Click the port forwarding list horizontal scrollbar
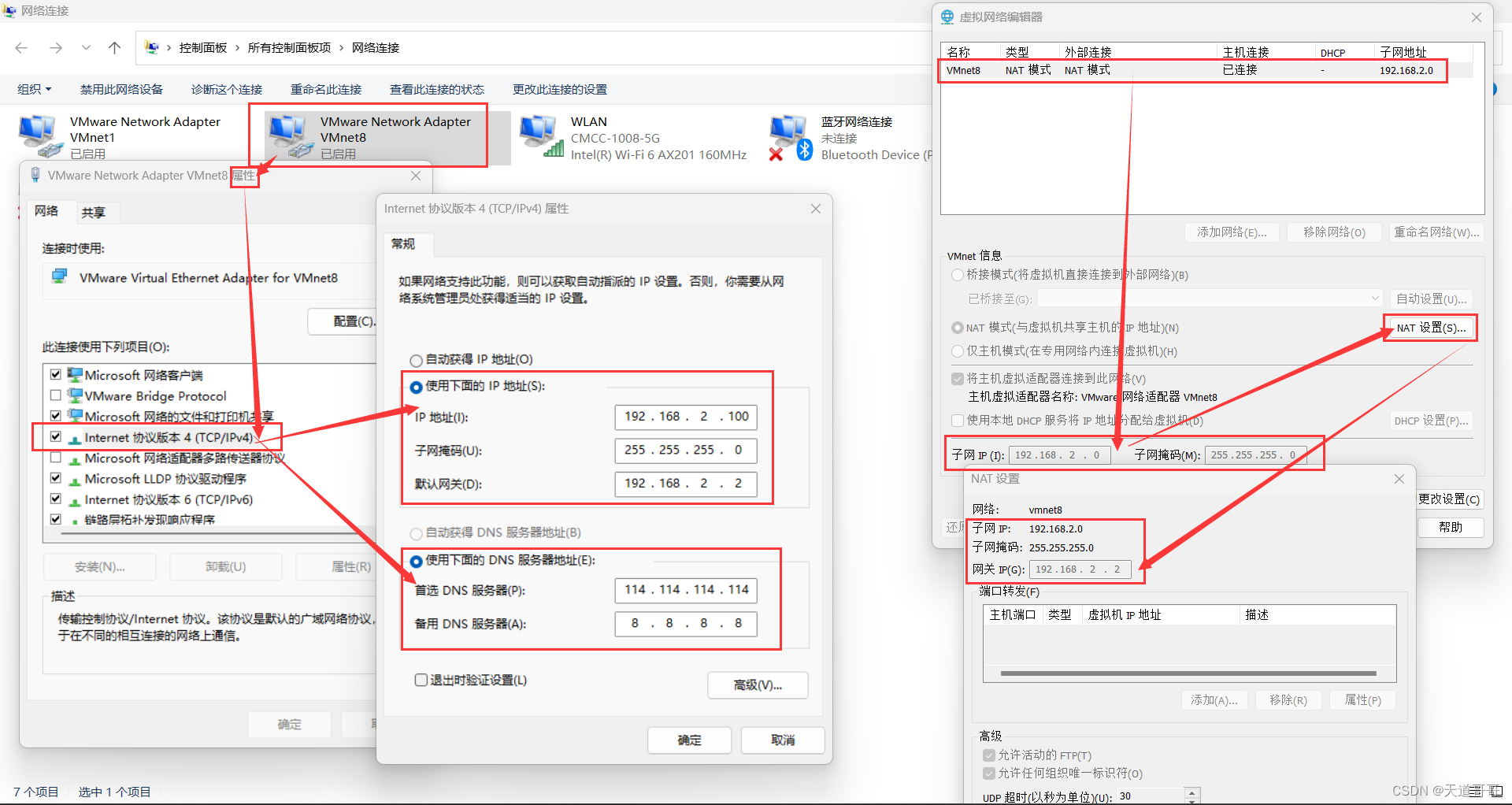Image resolution: width=1512 pixels, height=805 pixels. (x=1189, y=673)
